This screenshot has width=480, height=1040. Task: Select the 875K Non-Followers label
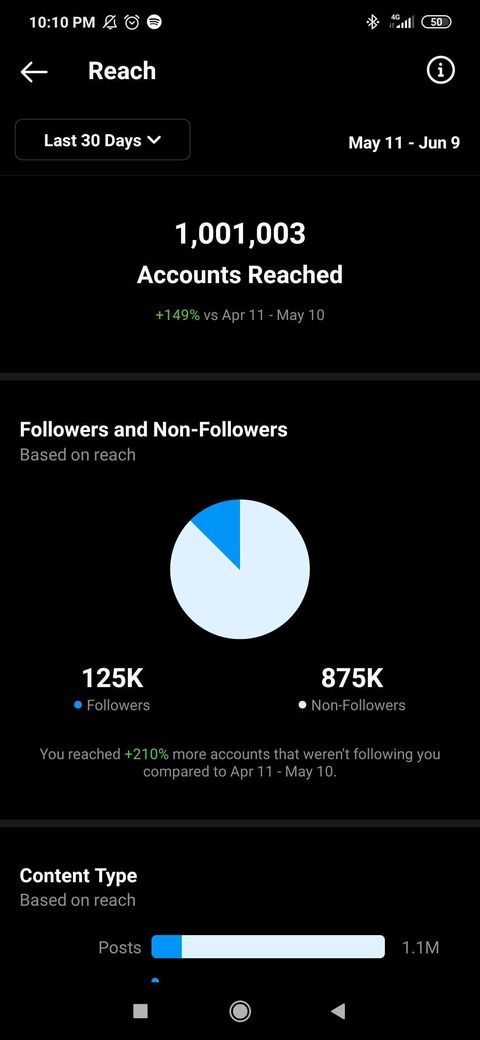[x=352, y=690]
